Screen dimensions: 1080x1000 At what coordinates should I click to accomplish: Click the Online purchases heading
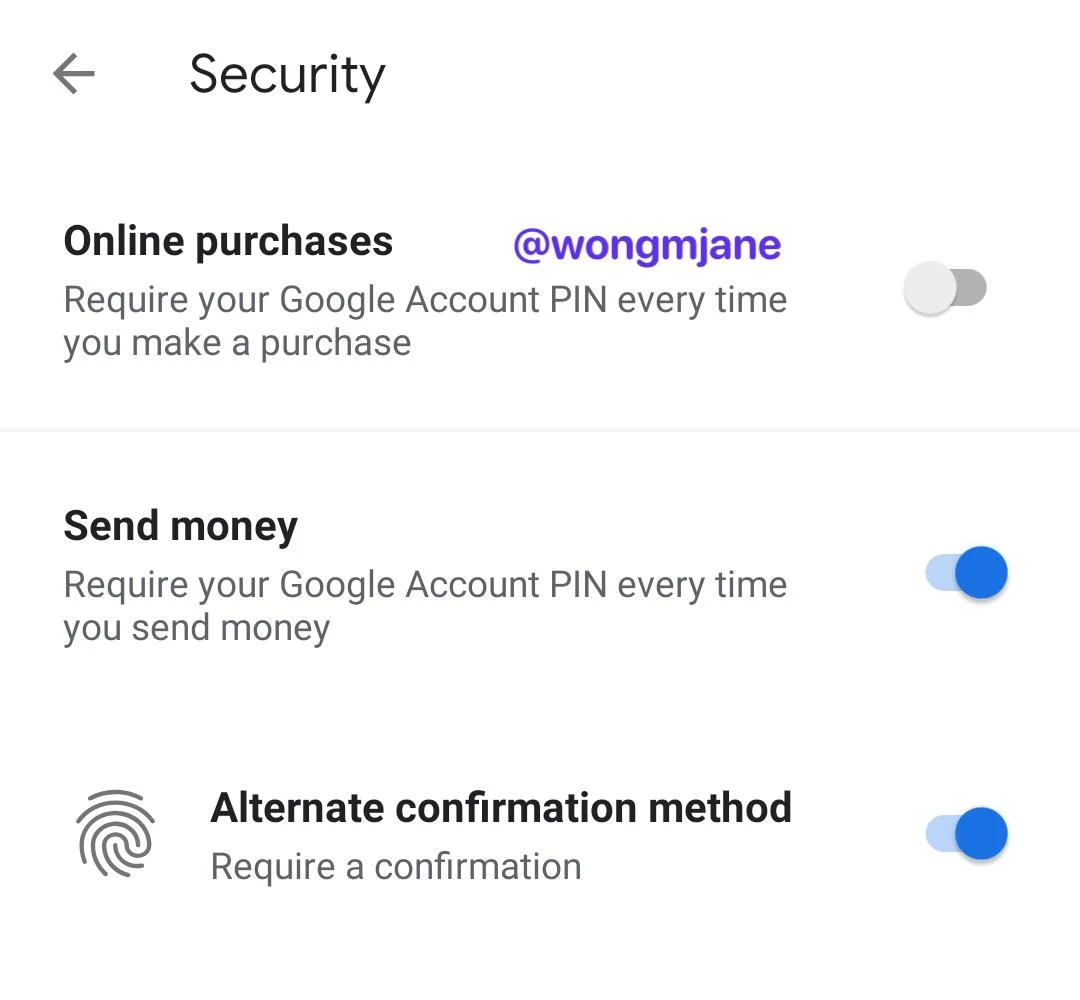tap(228, 240)
